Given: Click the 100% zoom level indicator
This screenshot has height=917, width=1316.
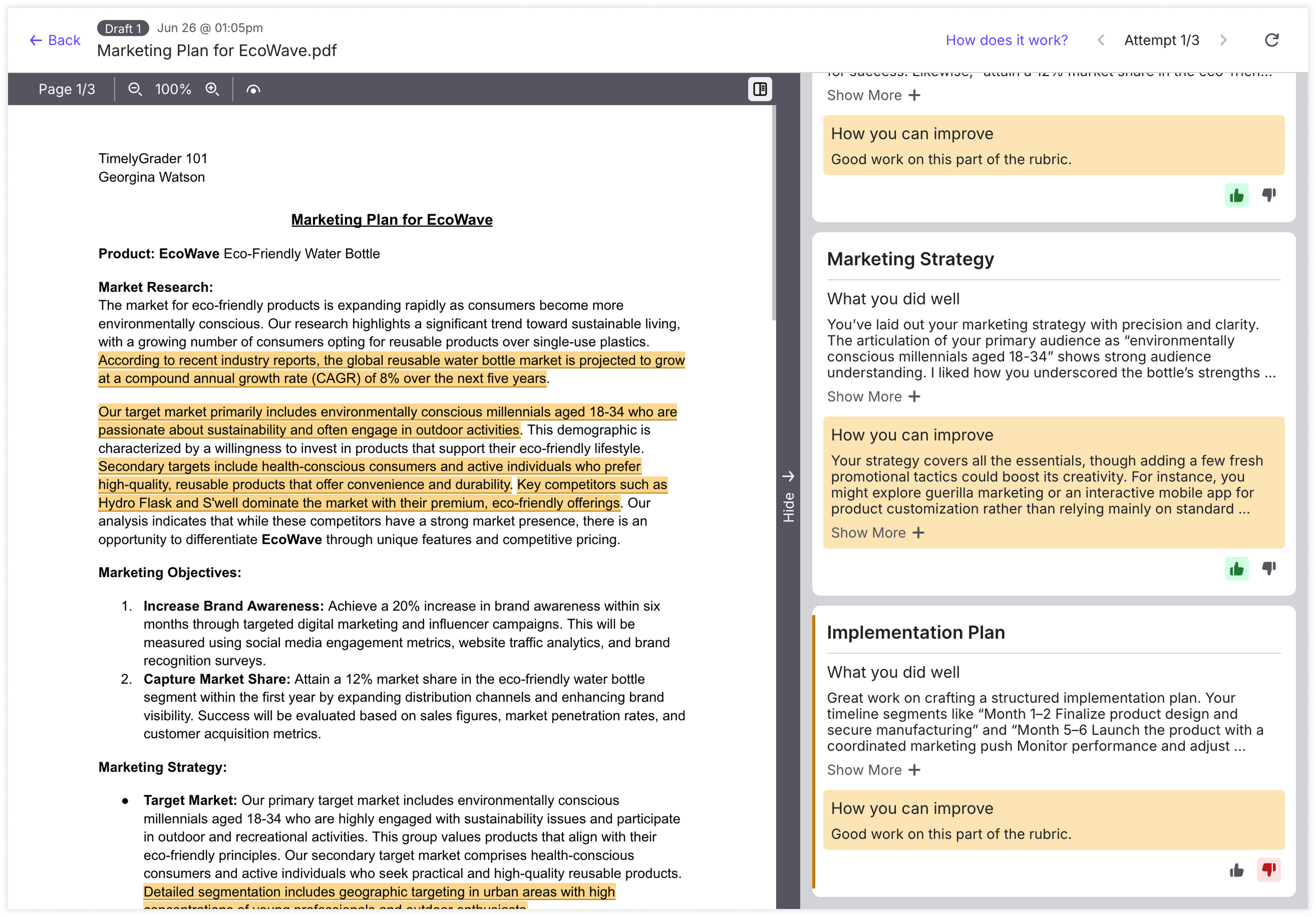Looking at the screenshot, I should pos(173,90).
